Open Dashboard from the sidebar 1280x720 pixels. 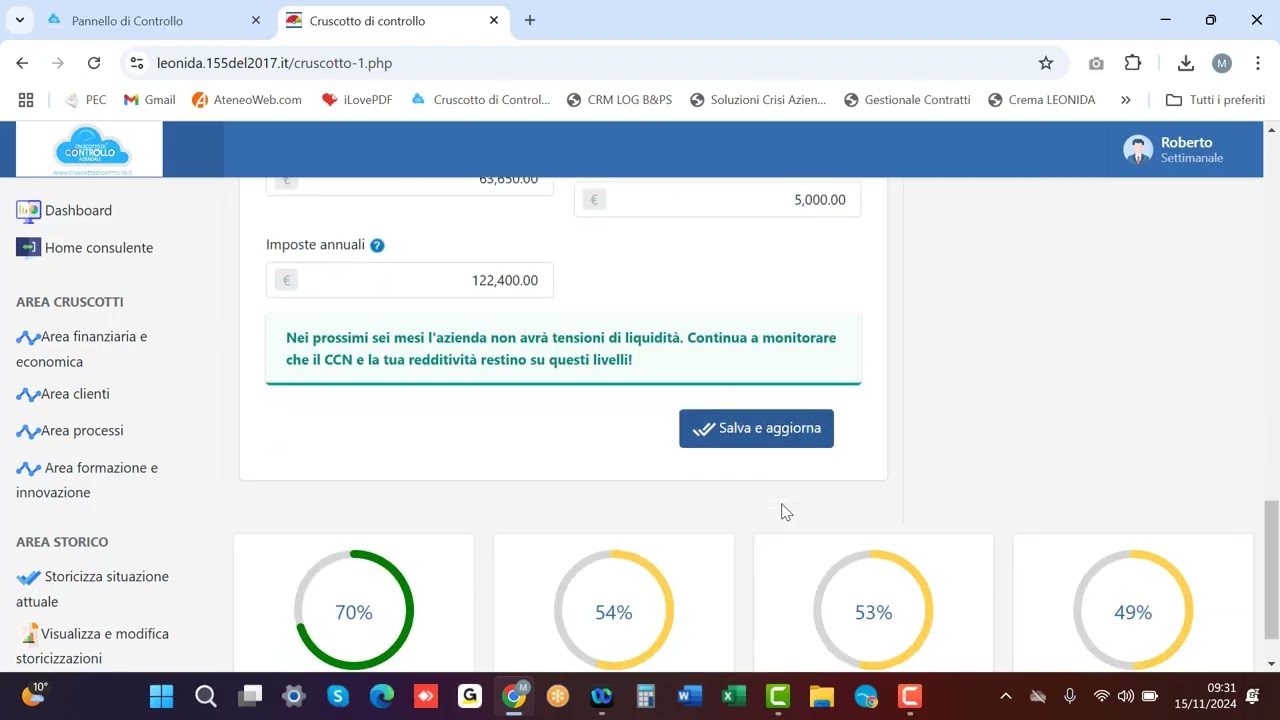click(77, 211)
